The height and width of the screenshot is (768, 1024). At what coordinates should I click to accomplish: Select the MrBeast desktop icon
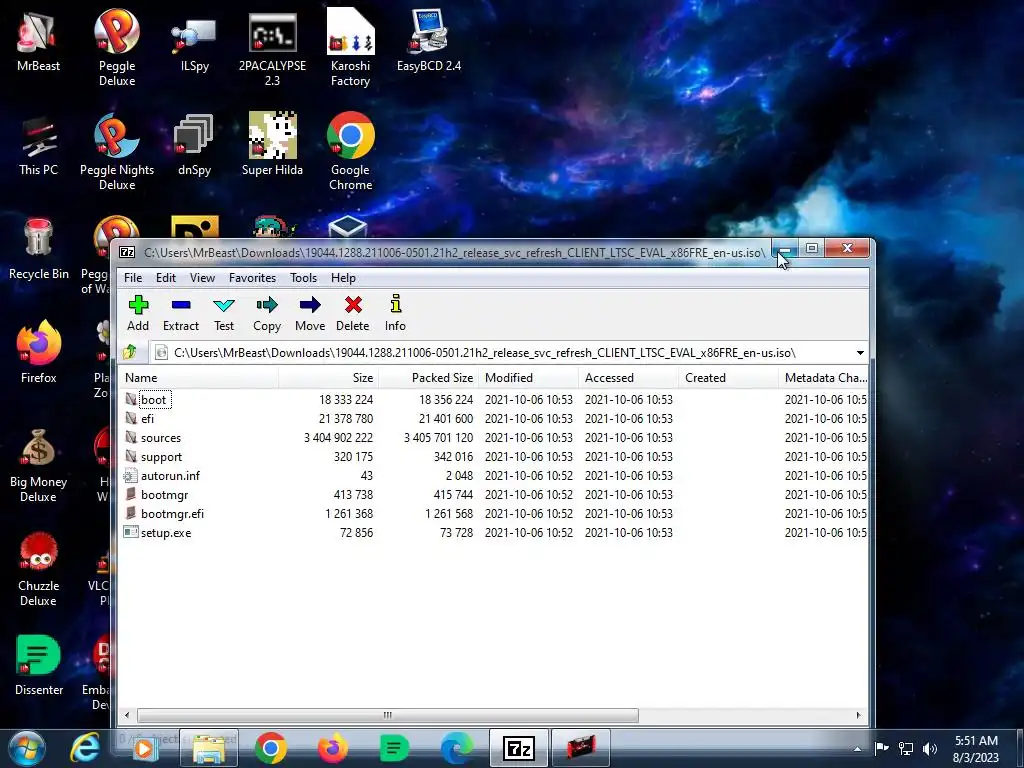point(39,41)
